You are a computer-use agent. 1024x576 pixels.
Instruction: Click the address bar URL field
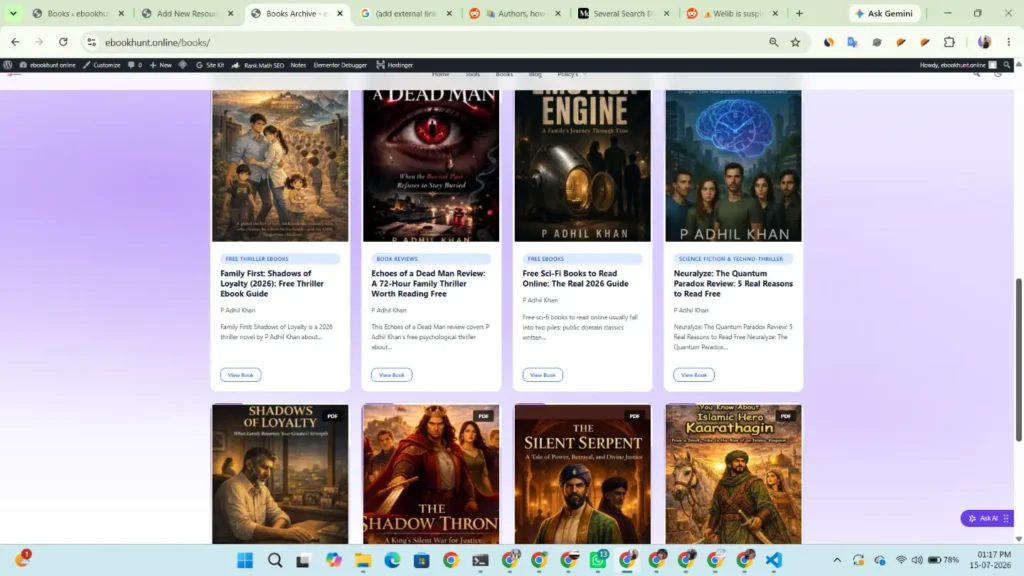pyautogui.click(x=431, y=42)
